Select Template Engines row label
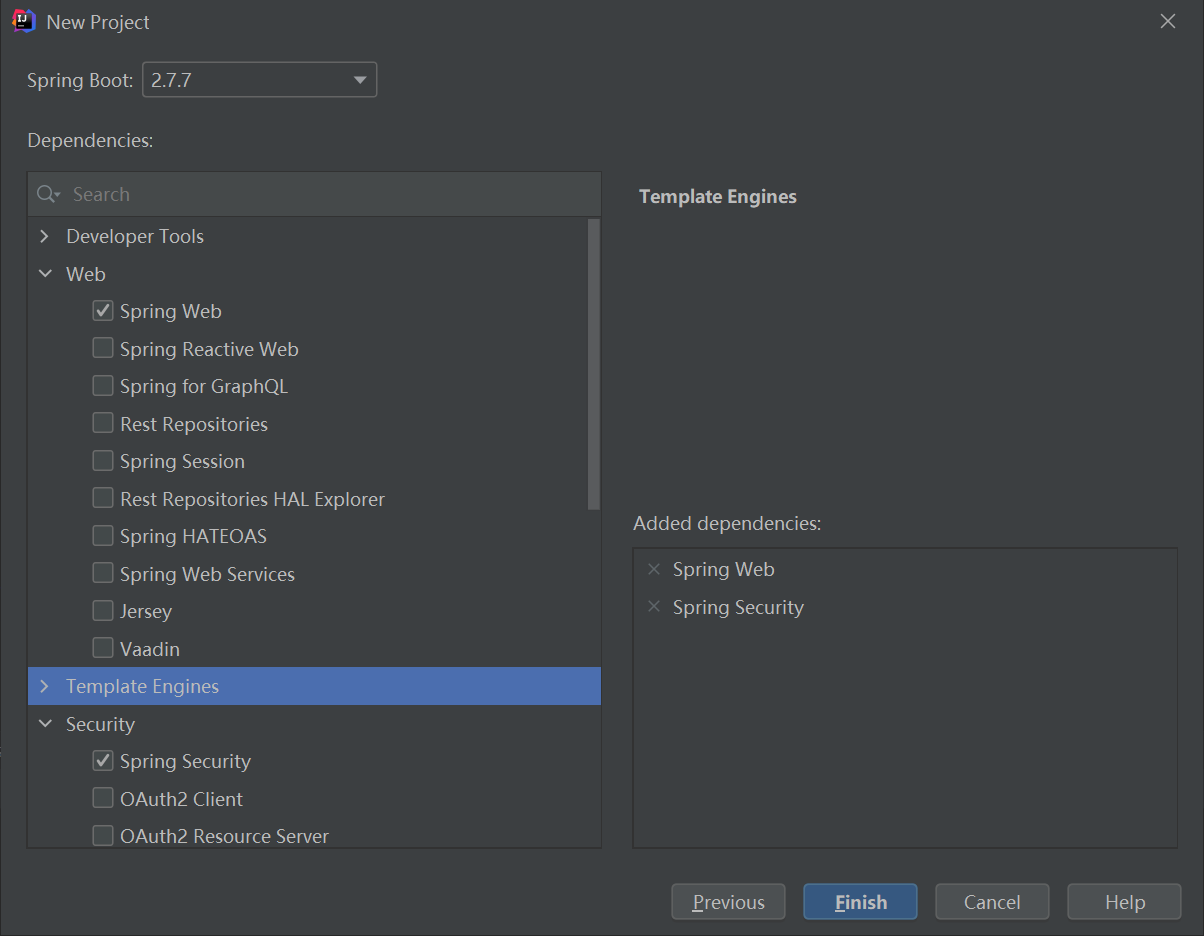1204x936 pixels. [x=142, y=686]
